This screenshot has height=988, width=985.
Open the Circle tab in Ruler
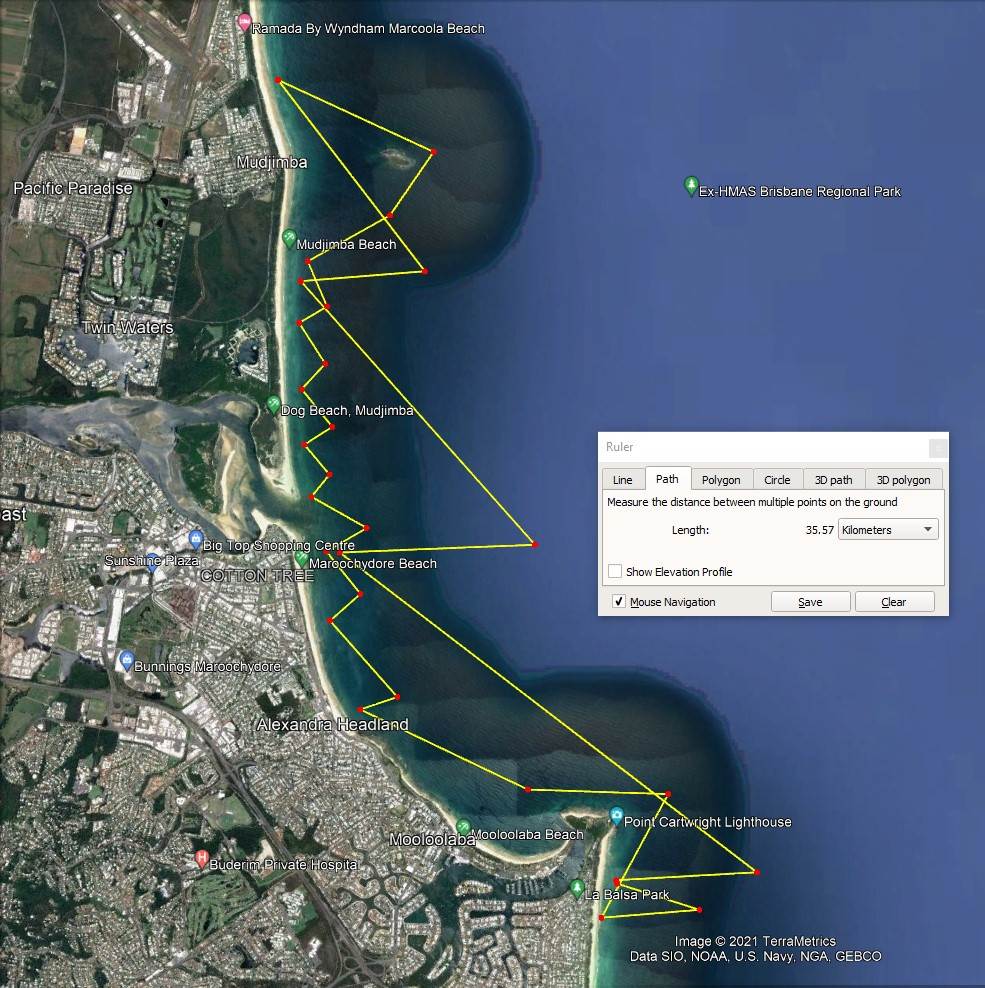click(777, 480)
